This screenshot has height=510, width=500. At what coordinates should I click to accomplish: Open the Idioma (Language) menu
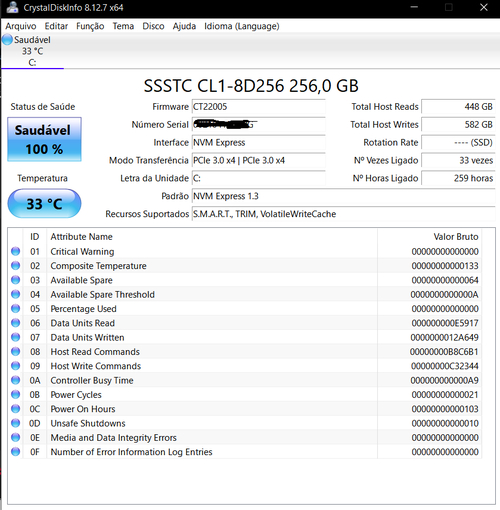pos(242,26)
